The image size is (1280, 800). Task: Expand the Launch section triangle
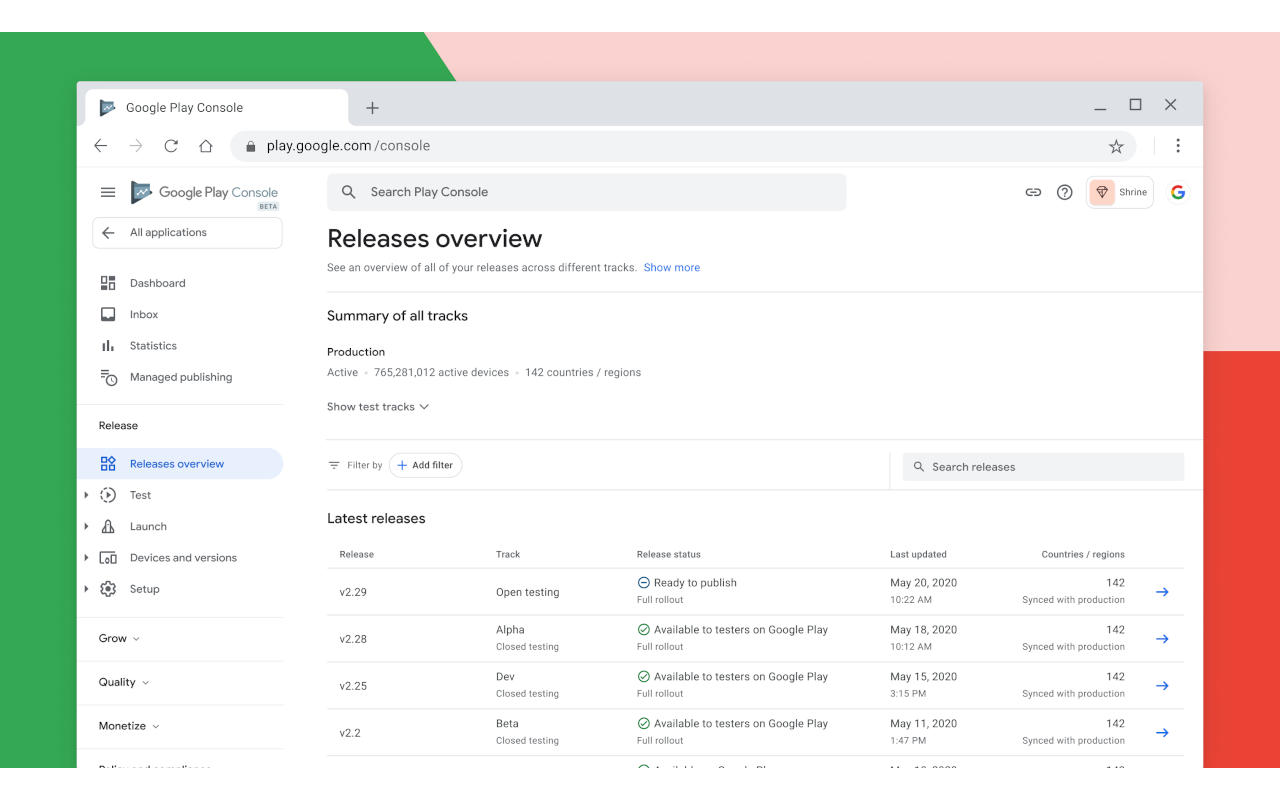tap(87, 526)
